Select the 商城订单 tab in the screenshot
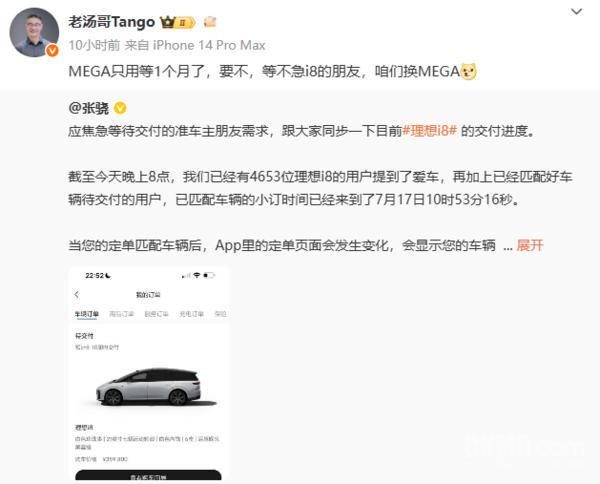The width and height of the screenshot is (600, 484). pos(121,314)
